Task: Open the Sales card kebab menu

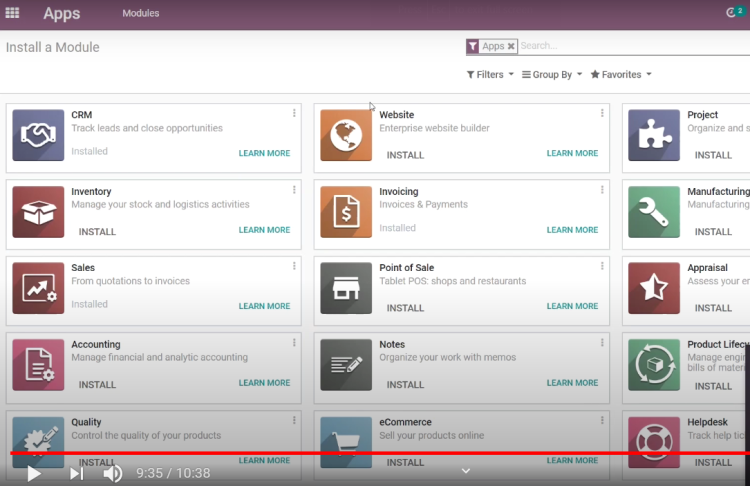Action: pos(294,266)
